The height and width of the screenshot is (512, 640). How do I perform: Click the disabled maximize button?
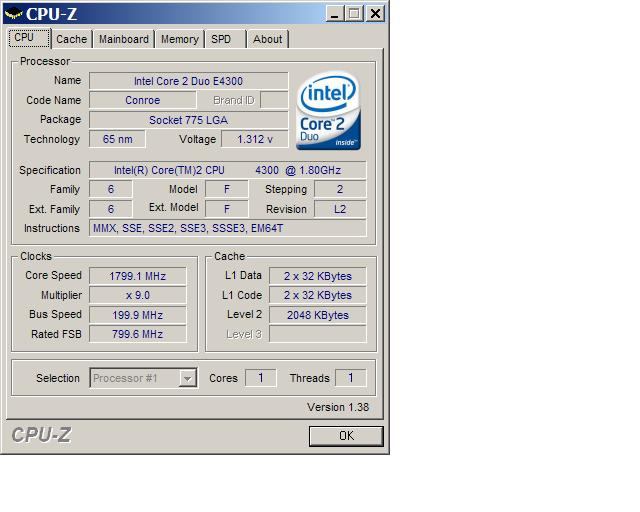[x=354, y=14]
